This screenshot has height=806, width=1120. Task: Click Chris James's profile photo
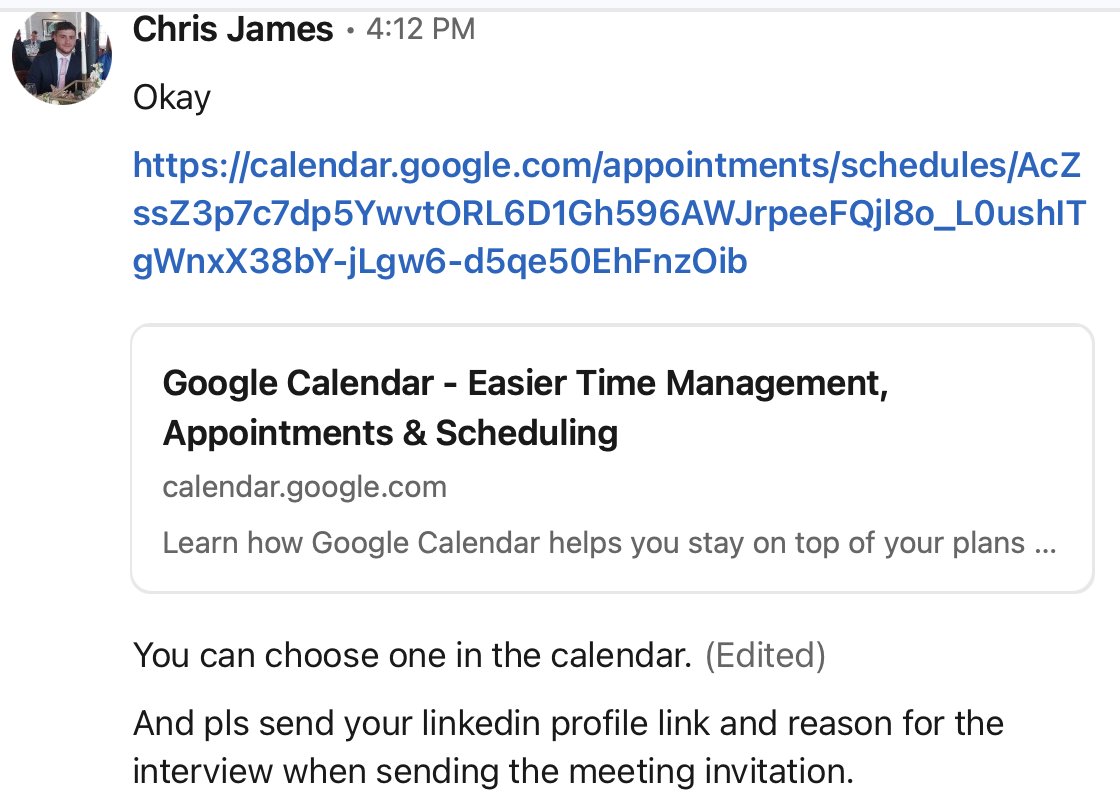pos(62,57)
